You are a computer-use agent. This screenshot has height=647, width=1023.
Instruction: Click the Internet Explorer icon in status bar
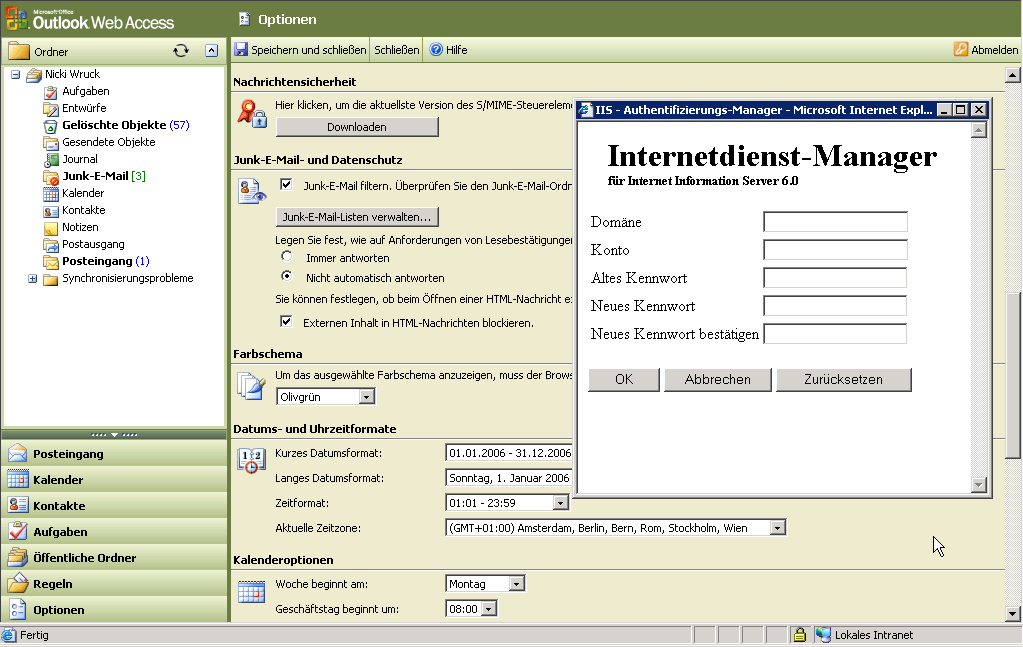click(x=9, y=635)
